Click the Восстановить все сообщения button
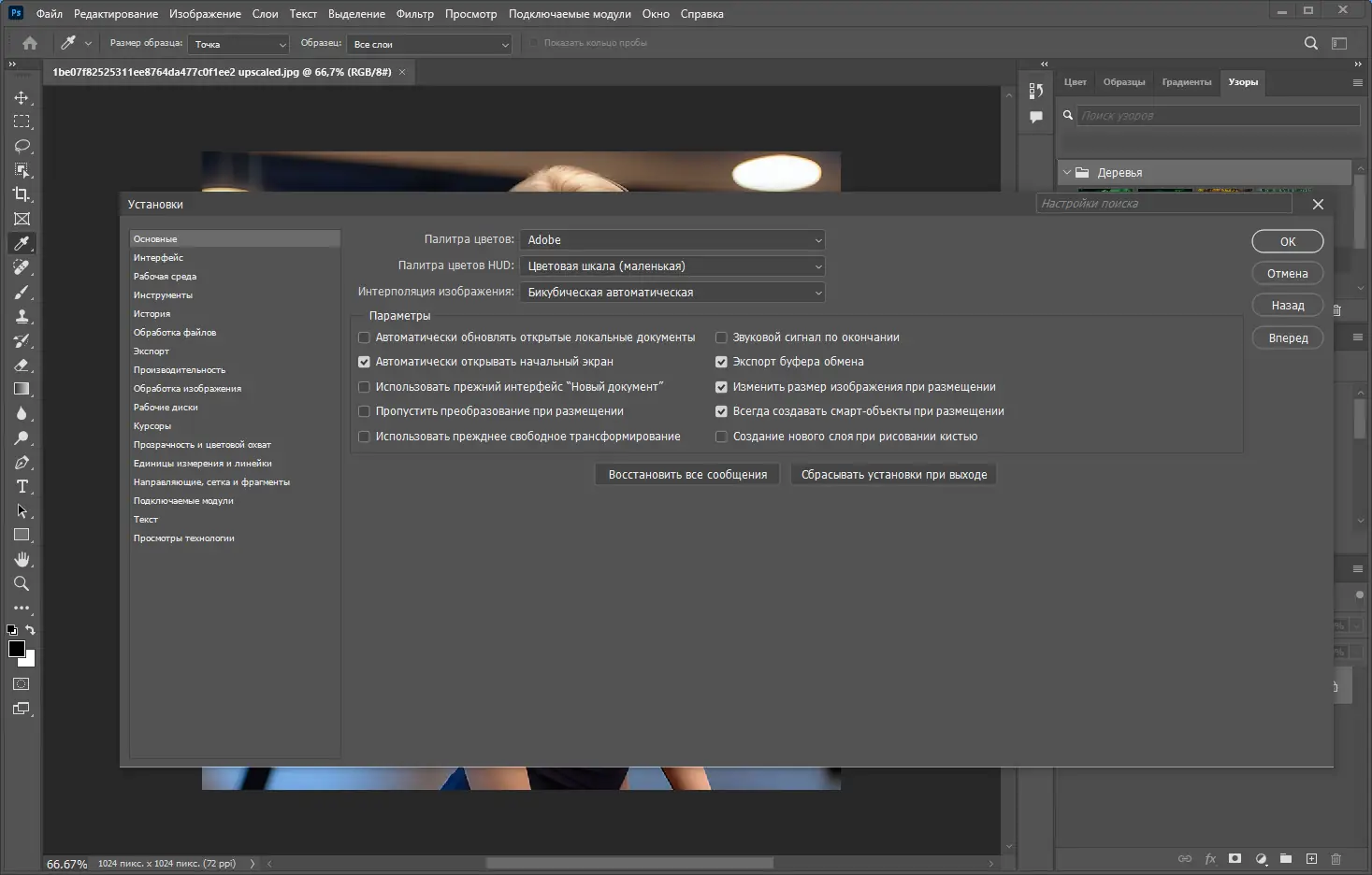 687,475
